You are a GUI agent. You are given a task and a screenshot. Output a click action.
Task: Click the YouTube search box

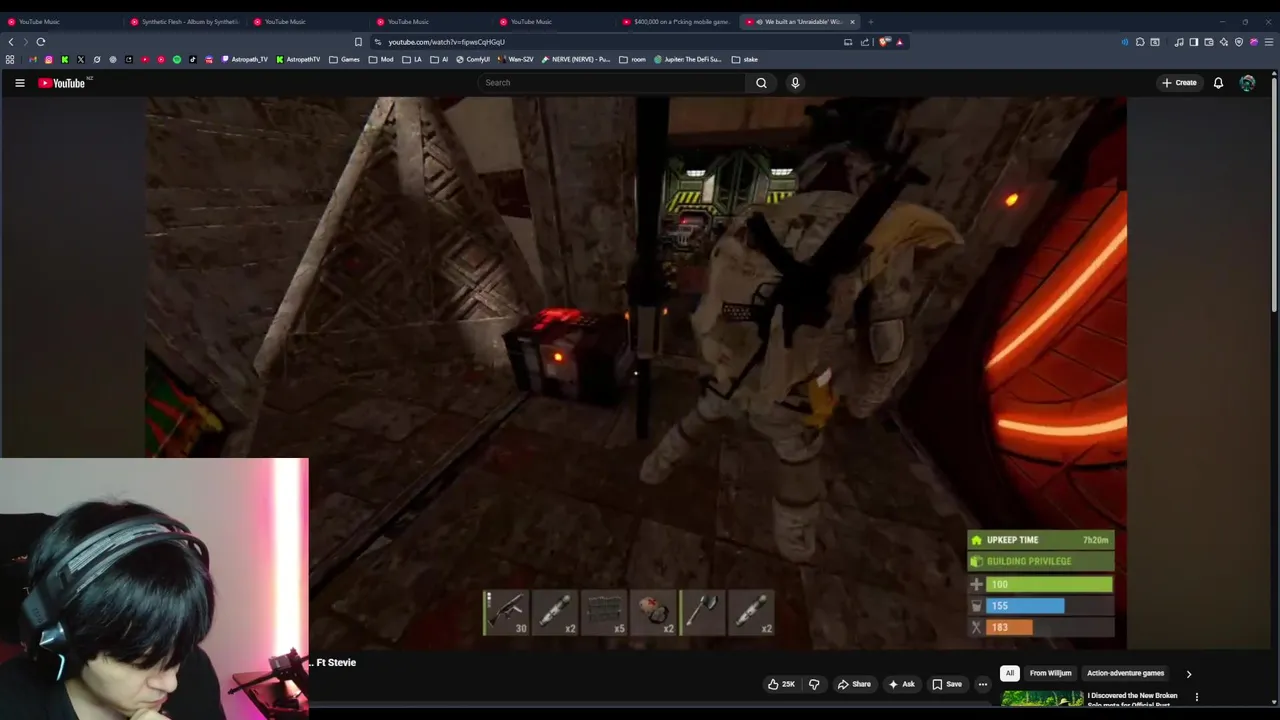pyautogui.click(x=610, y=83)
